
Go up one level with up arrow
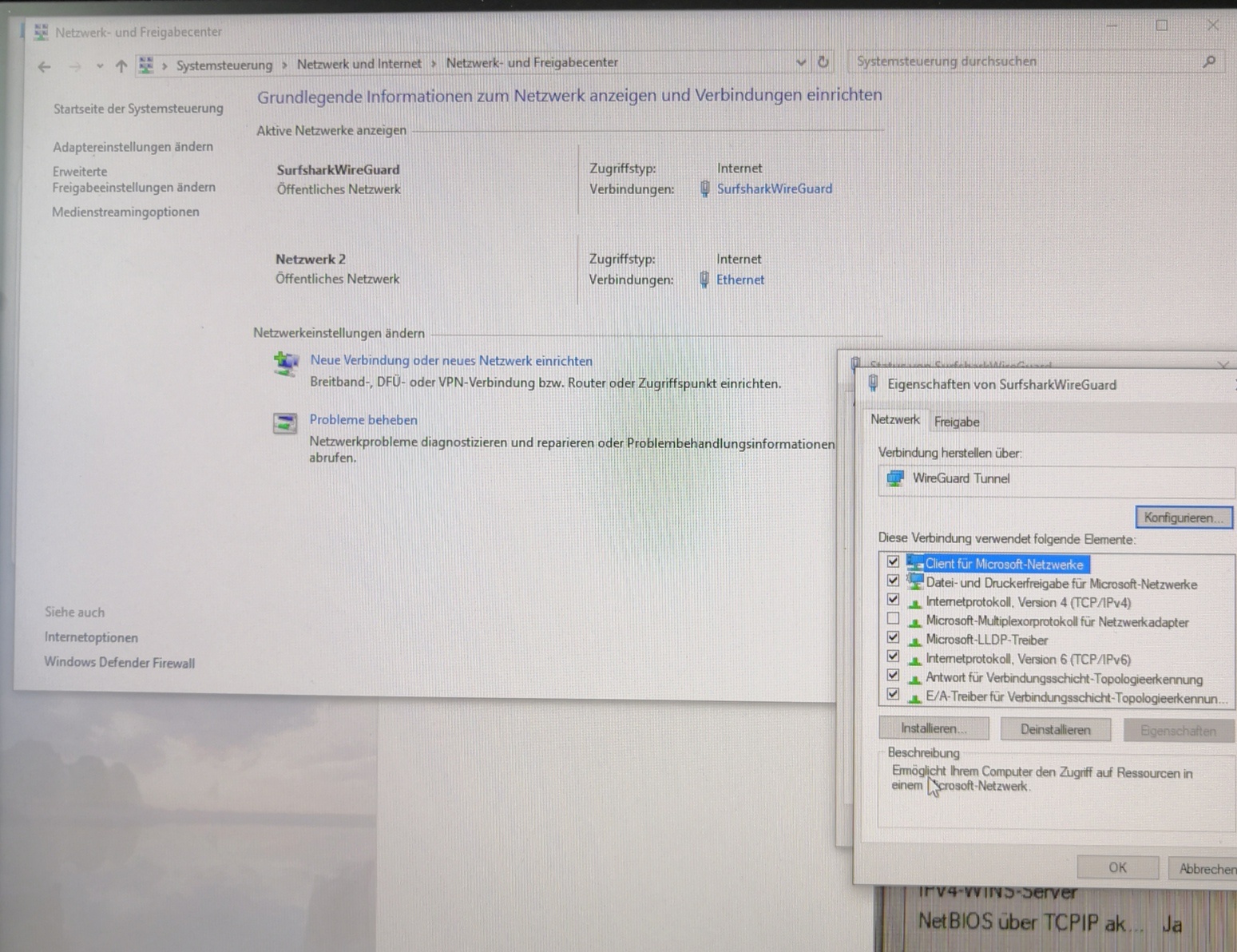pyautogui.click(x=121, y=66)
